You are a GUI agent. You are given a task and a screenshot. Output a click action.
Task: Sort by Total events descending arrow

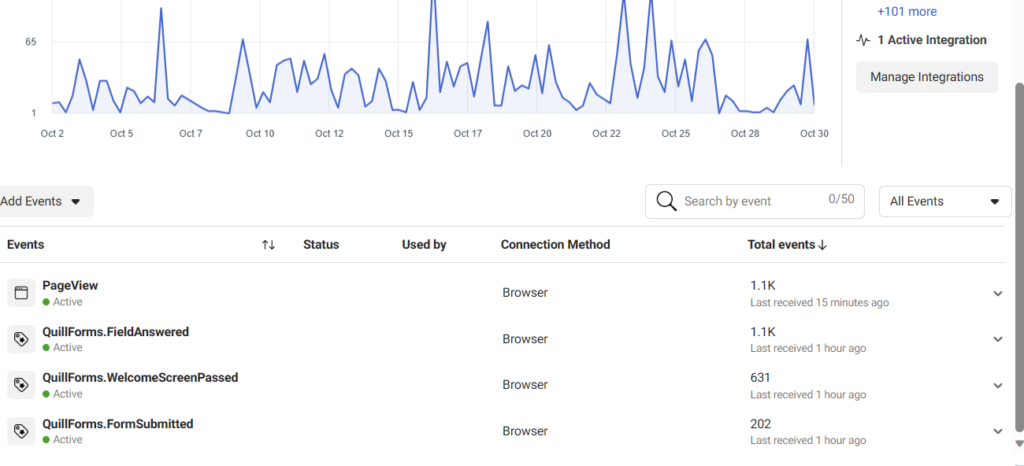(822, 245)
